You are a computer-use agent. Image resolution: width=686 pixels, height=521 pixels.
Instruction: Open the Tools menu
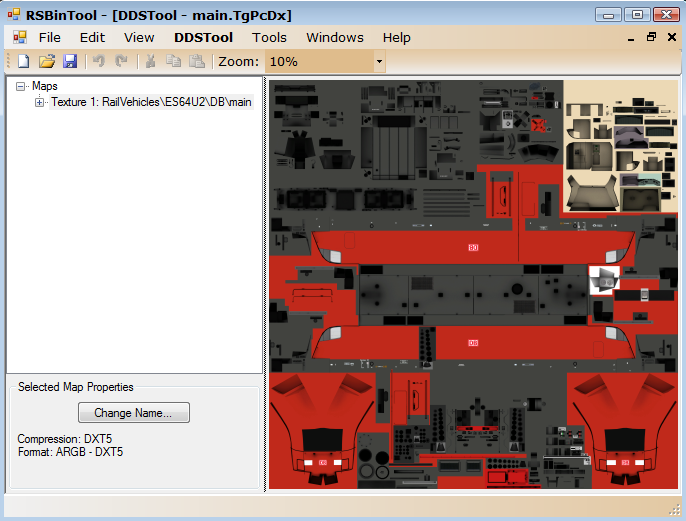pos(269,37)
